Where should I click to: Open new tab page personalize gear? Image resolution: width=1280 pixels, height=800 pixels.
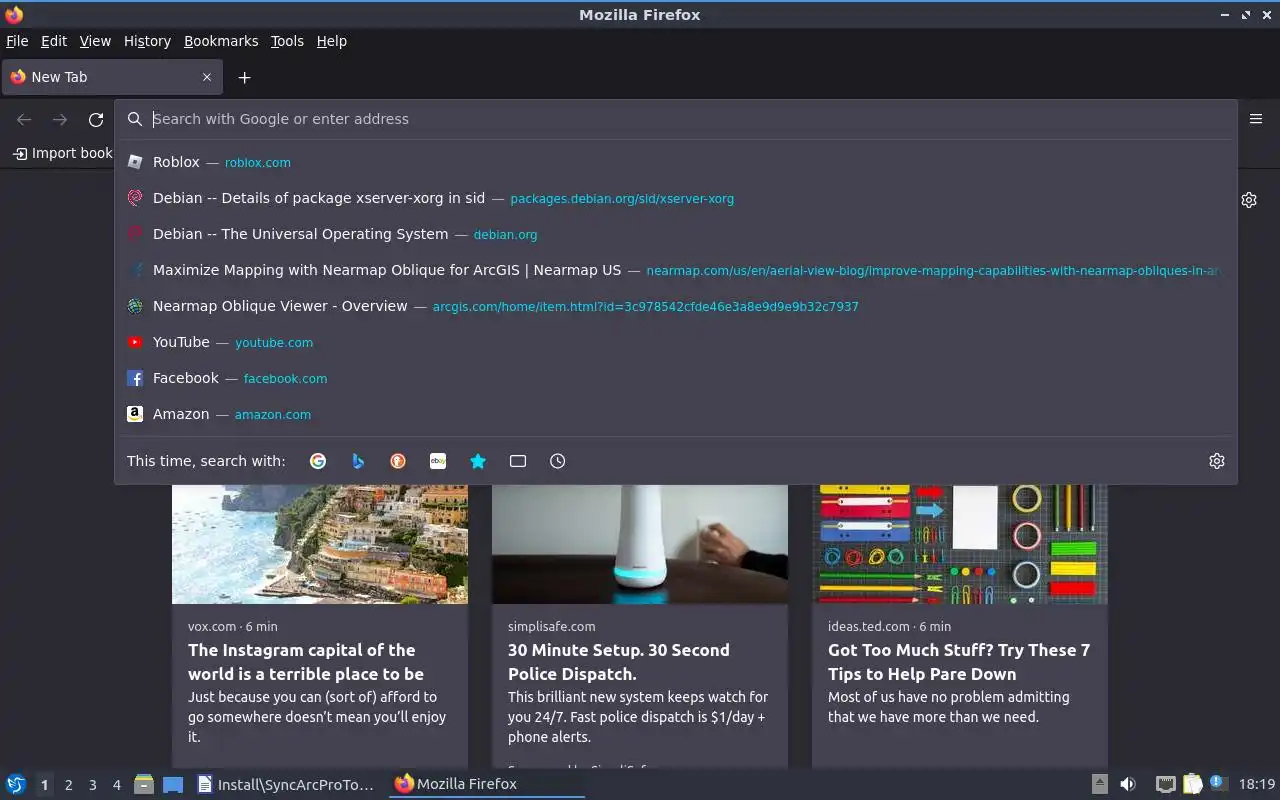click(x=1249, y=200)
